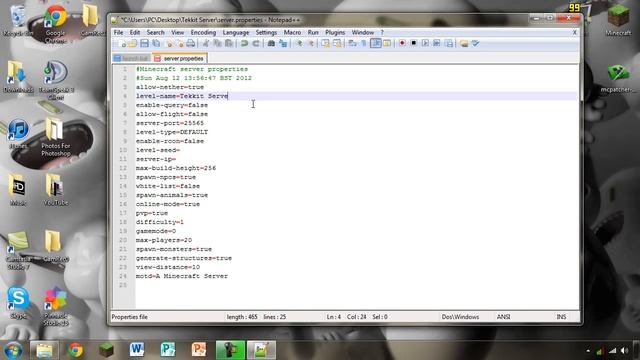Click the Zoom In toolbar icon
The height and width of the screenshot is (360, 640).
pyautogui.click(x=299, y=43)
